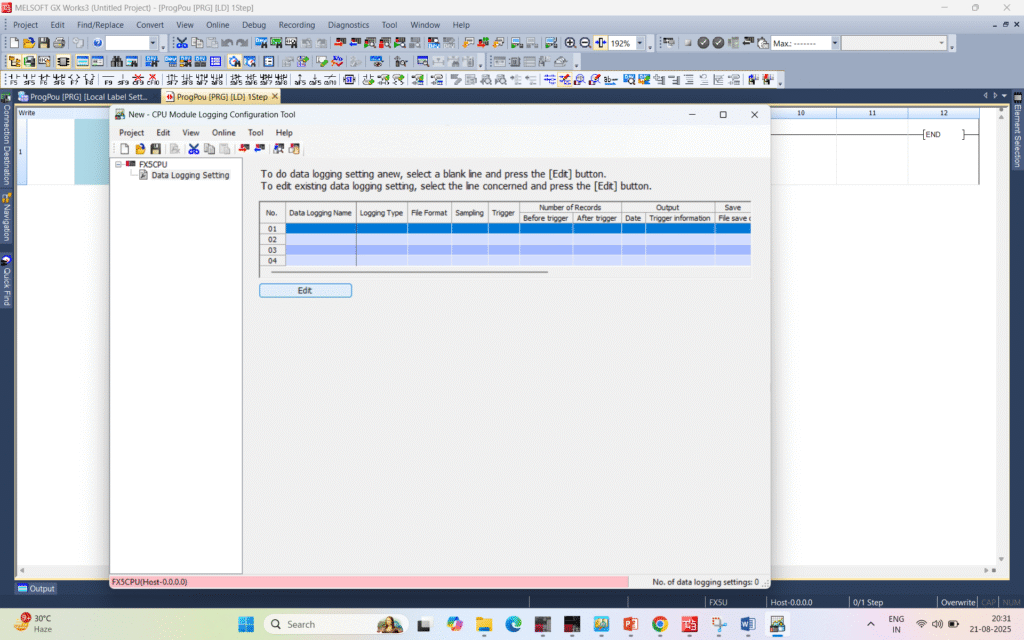1024x640 pixels.
Task: Click Save floppy icon in GX Works3 toolbar
Action: pos(44,43)
